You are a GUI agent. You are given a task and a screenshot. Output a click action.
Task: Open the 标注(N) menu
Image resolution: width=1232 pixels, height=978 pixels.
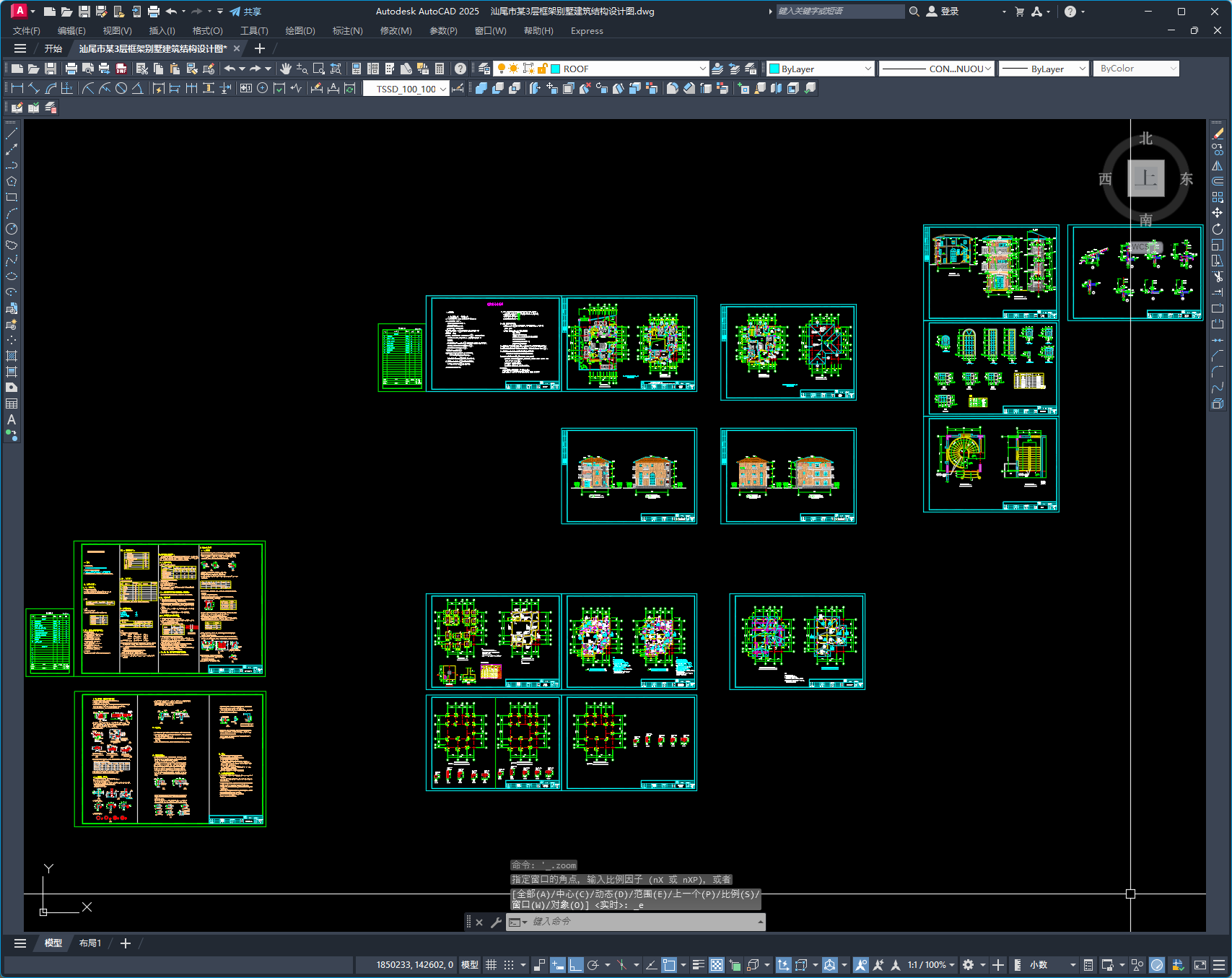[347, 31]
